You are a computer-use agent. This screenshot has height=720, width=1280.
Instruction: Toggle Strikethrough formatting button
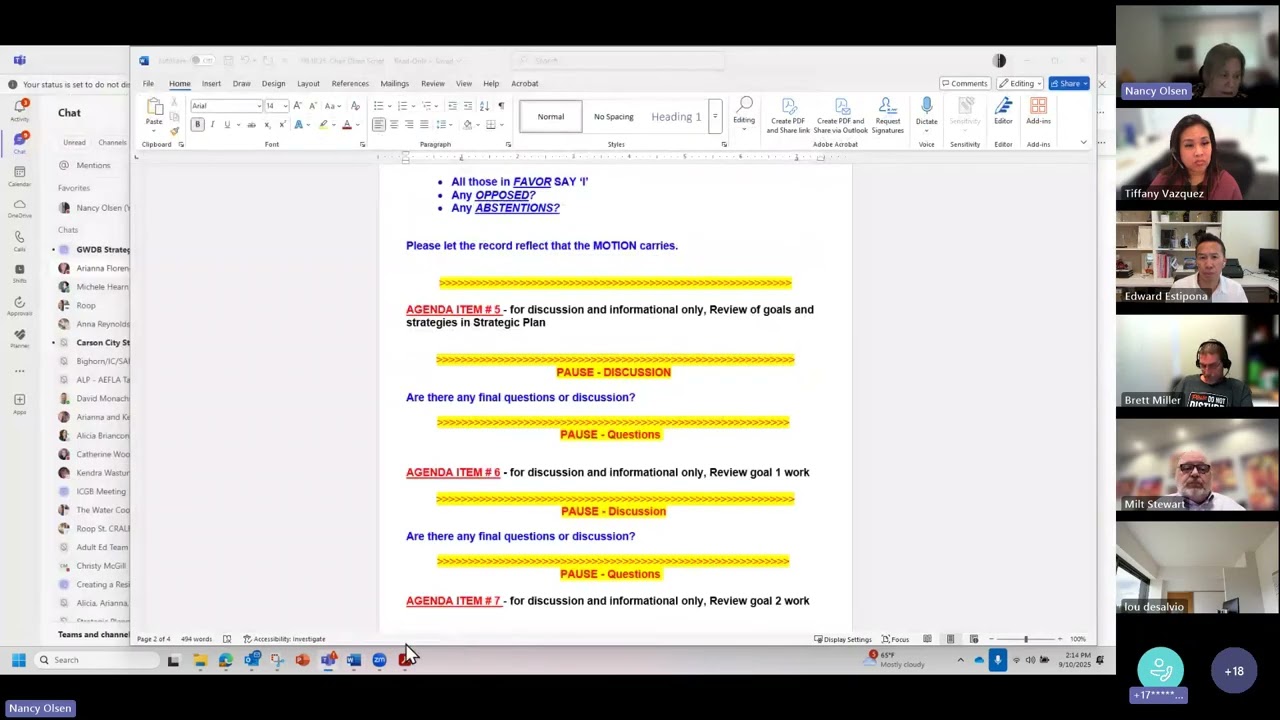[x=251, y=125]
